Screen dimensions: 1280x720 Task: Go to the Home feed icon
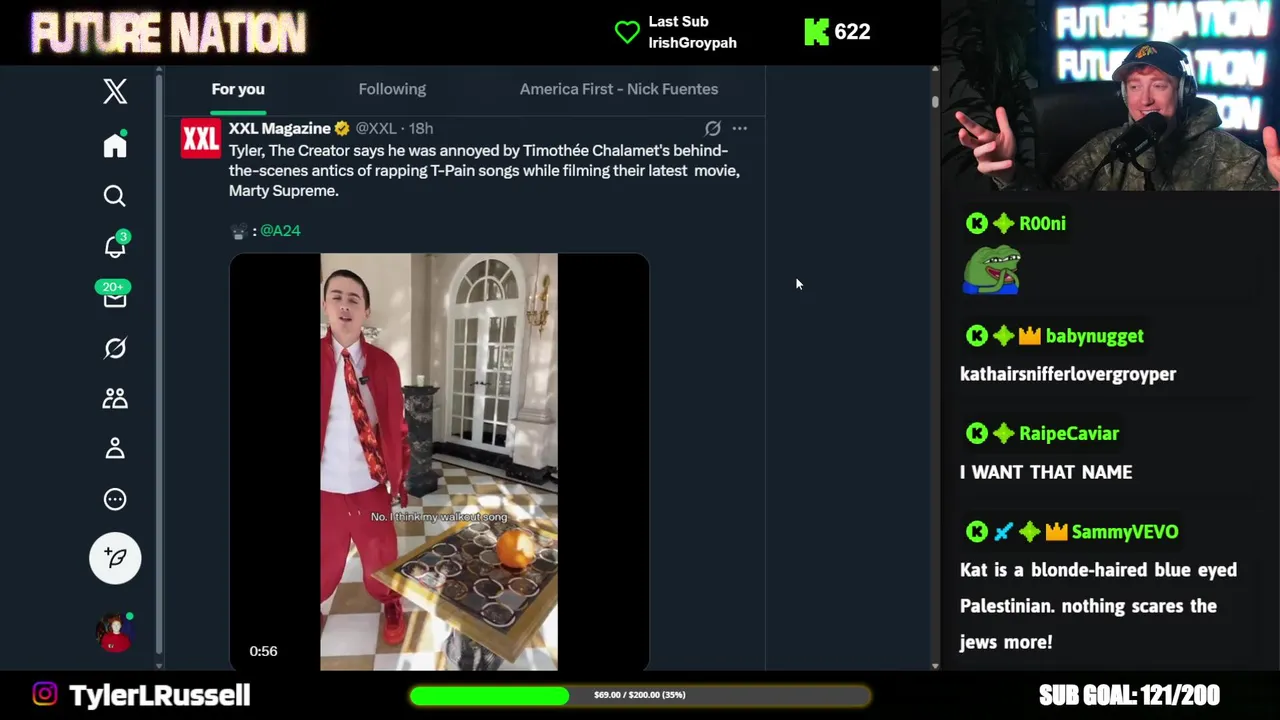pos(115,145)
